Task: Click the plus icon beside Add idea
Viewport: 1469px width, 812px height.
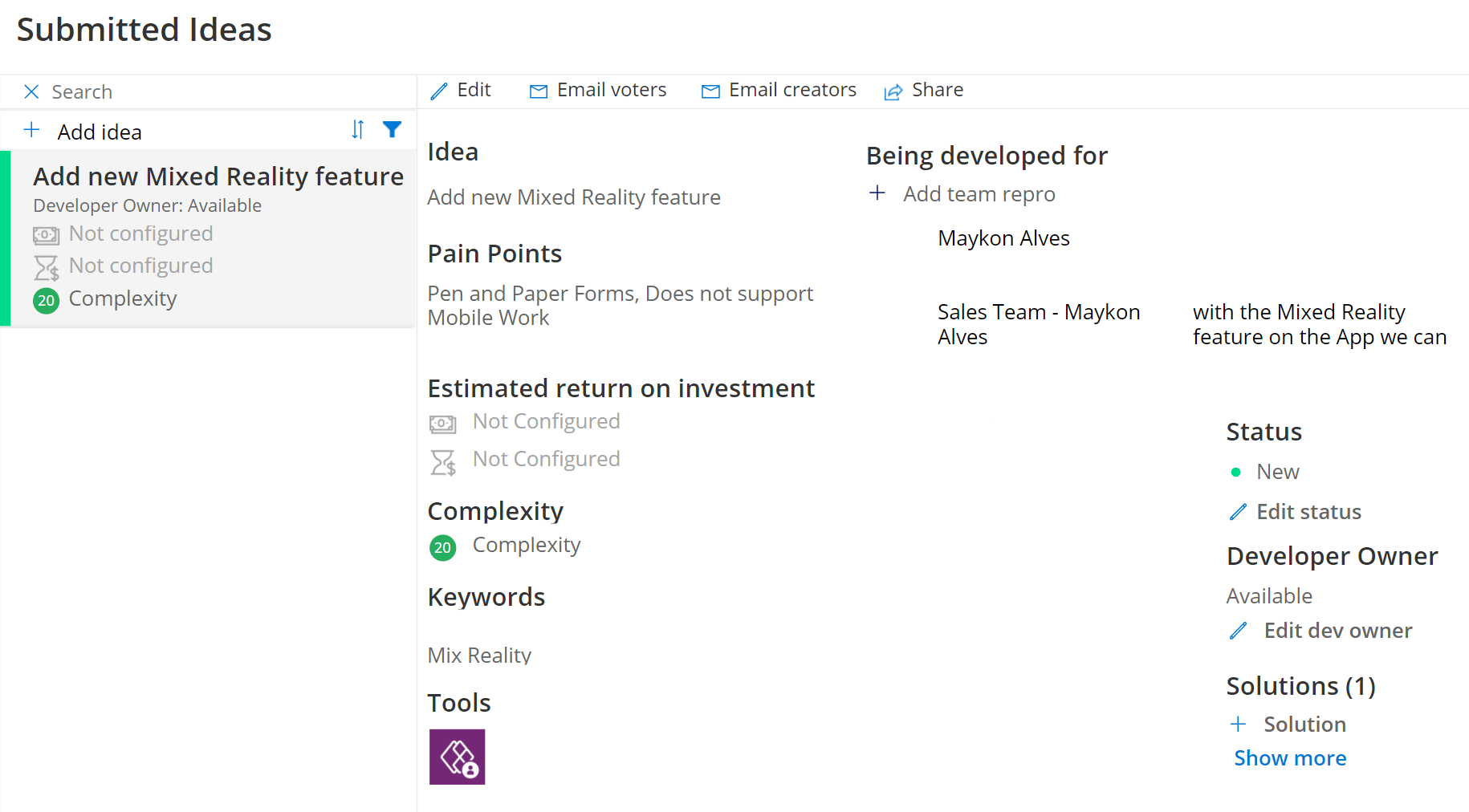Action: (32, 131)
